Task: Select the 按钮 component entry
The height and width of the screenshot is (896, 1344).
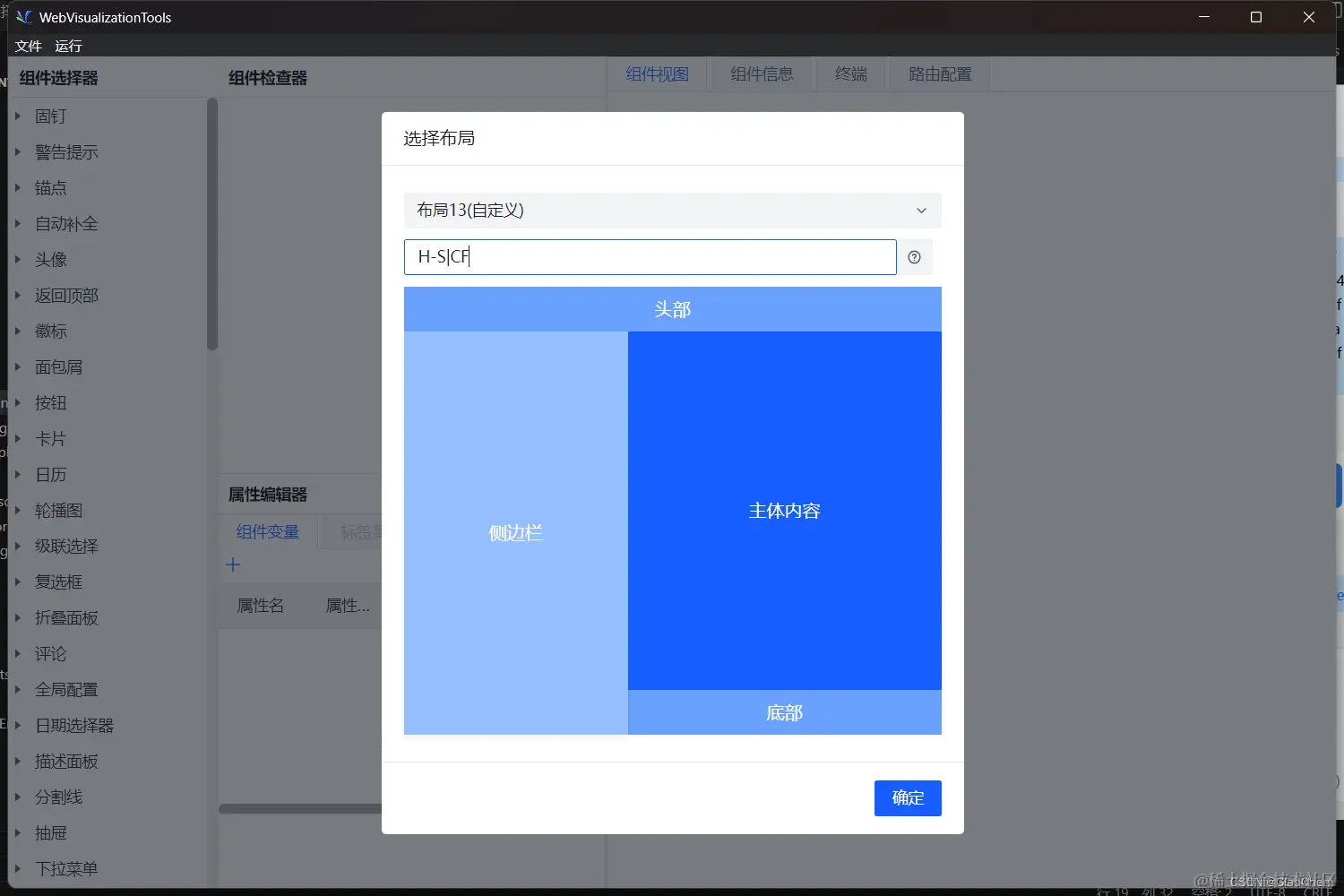Action: (x=51, y=403)
